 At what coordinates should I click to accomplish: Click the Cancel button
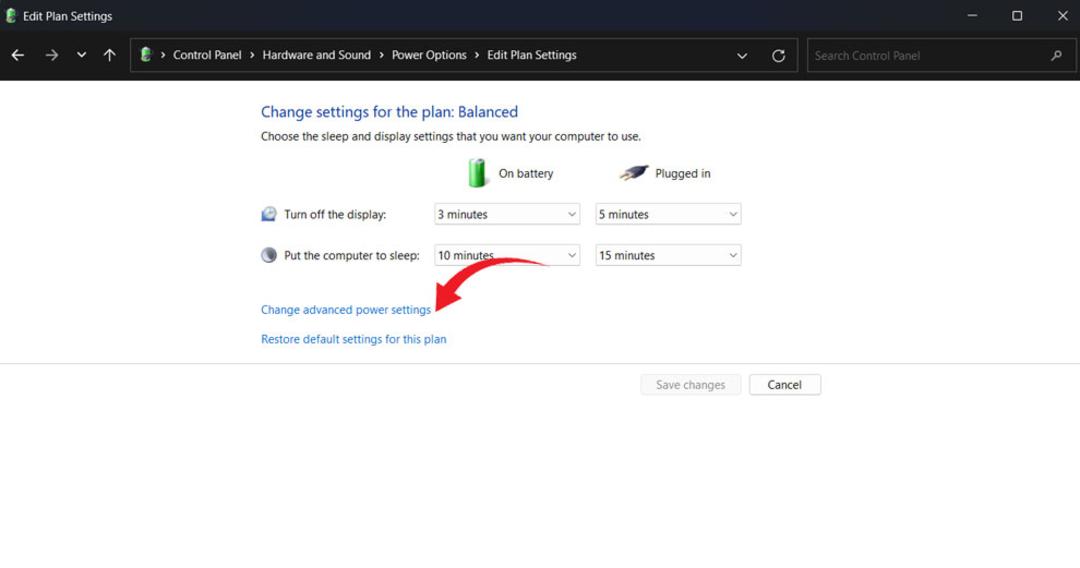785,385
